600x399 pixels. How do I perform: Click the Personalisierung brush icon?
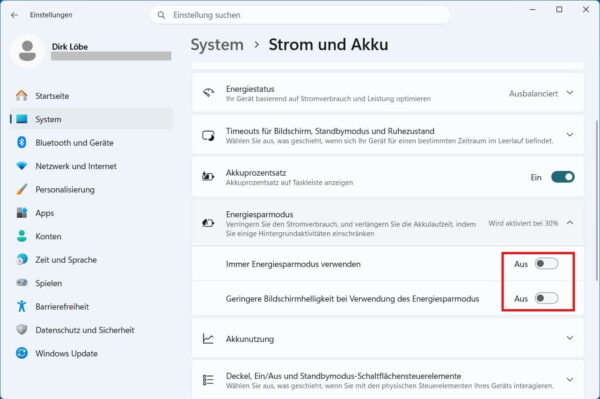[22, 189]
